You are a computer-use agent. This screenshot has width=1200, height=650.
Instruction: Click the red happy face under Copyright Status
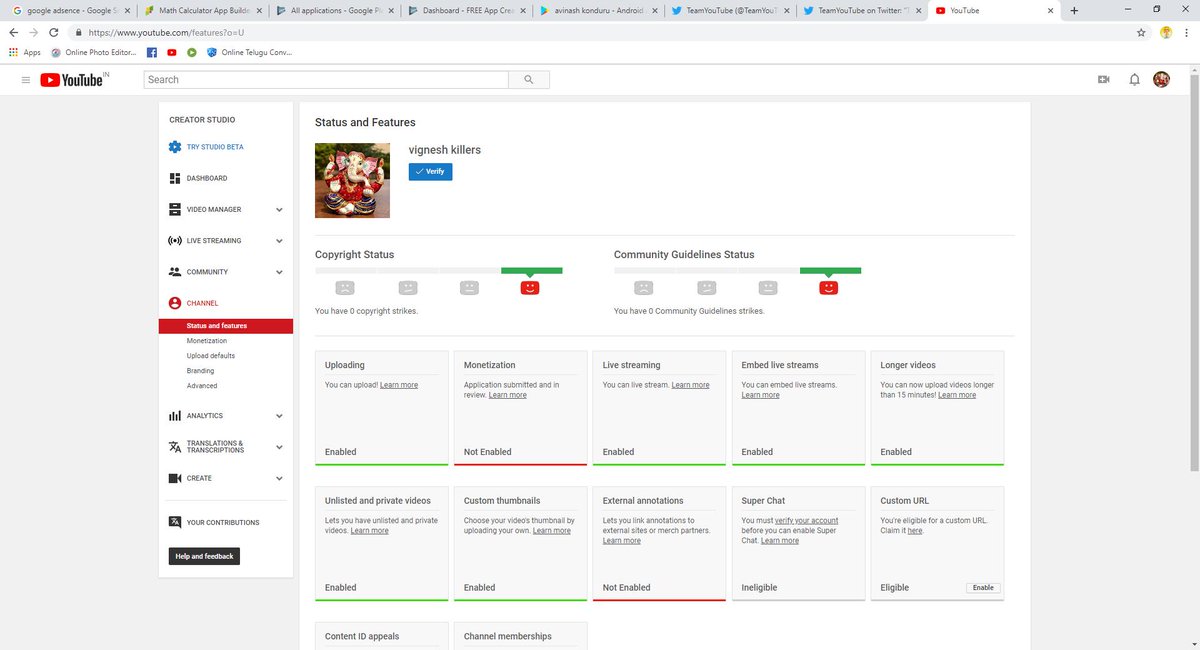530,288
